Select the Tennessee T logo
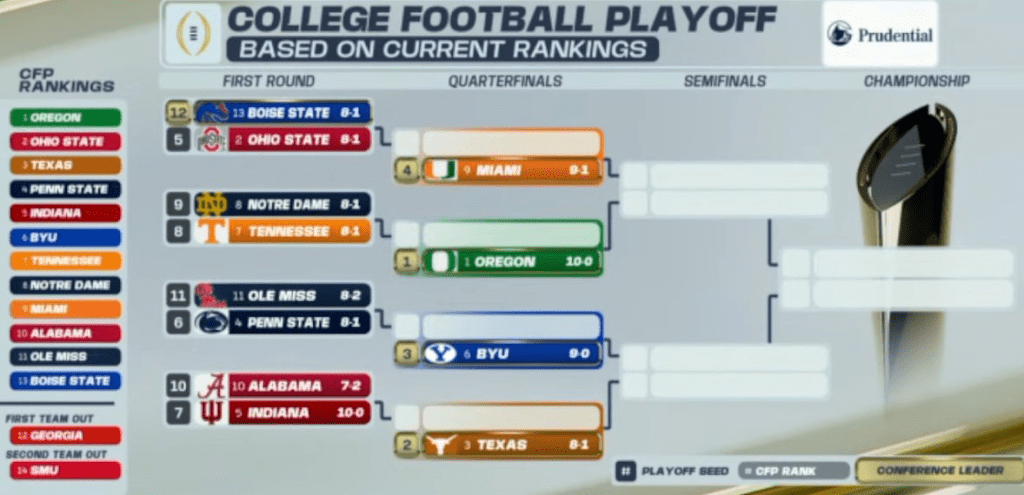The image size is (1024, 495). coord(211,231)
